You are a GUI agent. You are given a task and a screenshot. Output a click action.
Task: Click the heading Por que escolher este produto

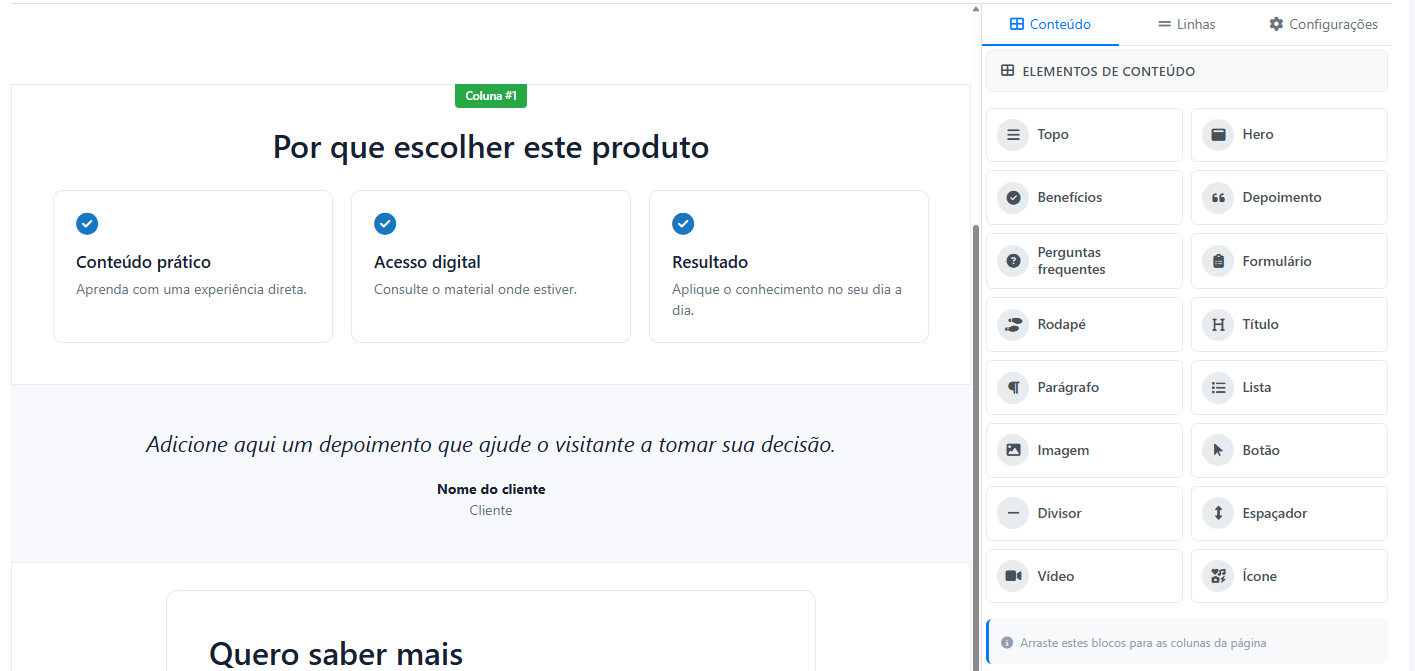coord(491,147)
